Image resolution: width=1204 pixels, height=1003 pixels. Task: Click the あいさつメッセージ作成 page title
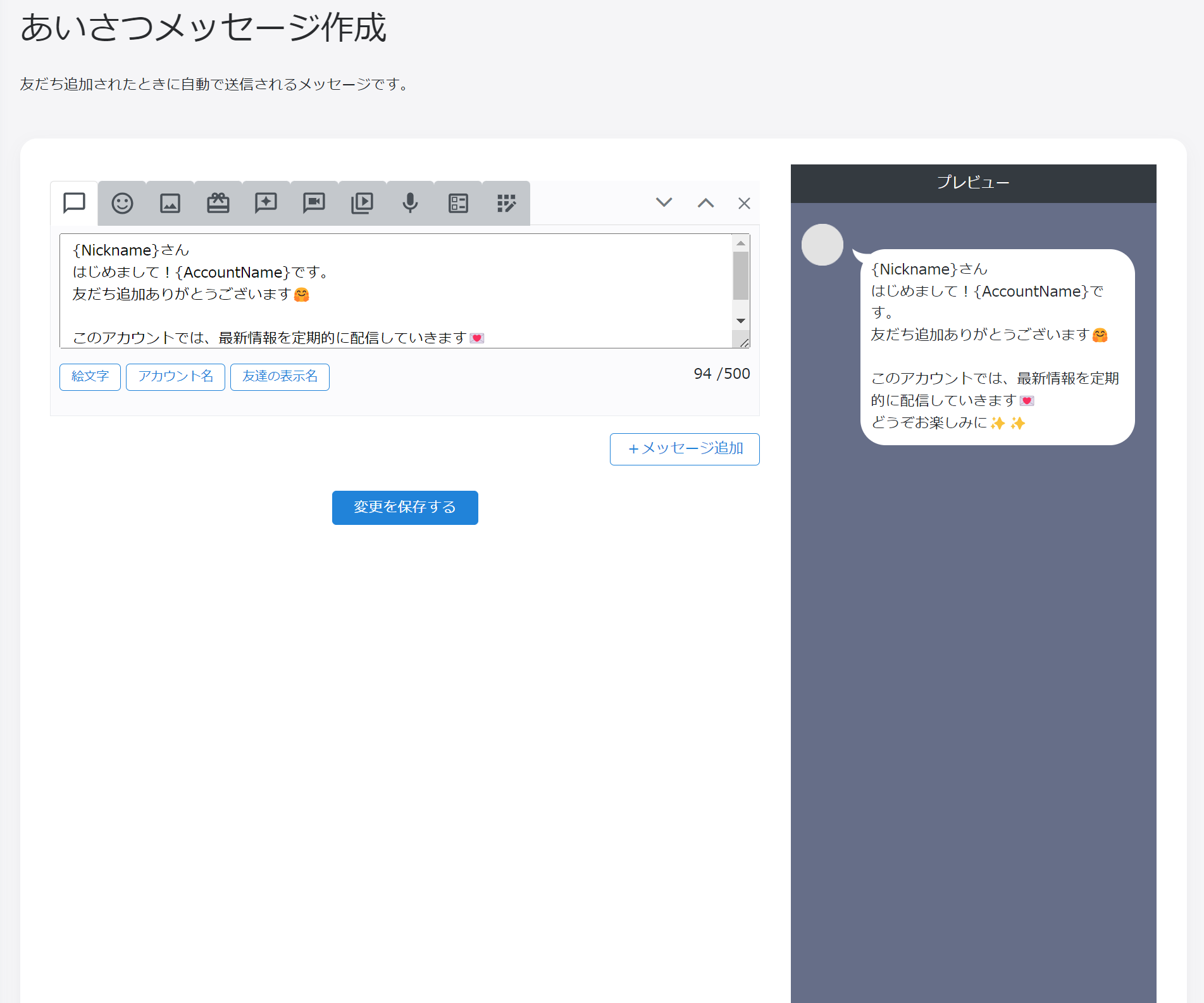pos(203,28)
